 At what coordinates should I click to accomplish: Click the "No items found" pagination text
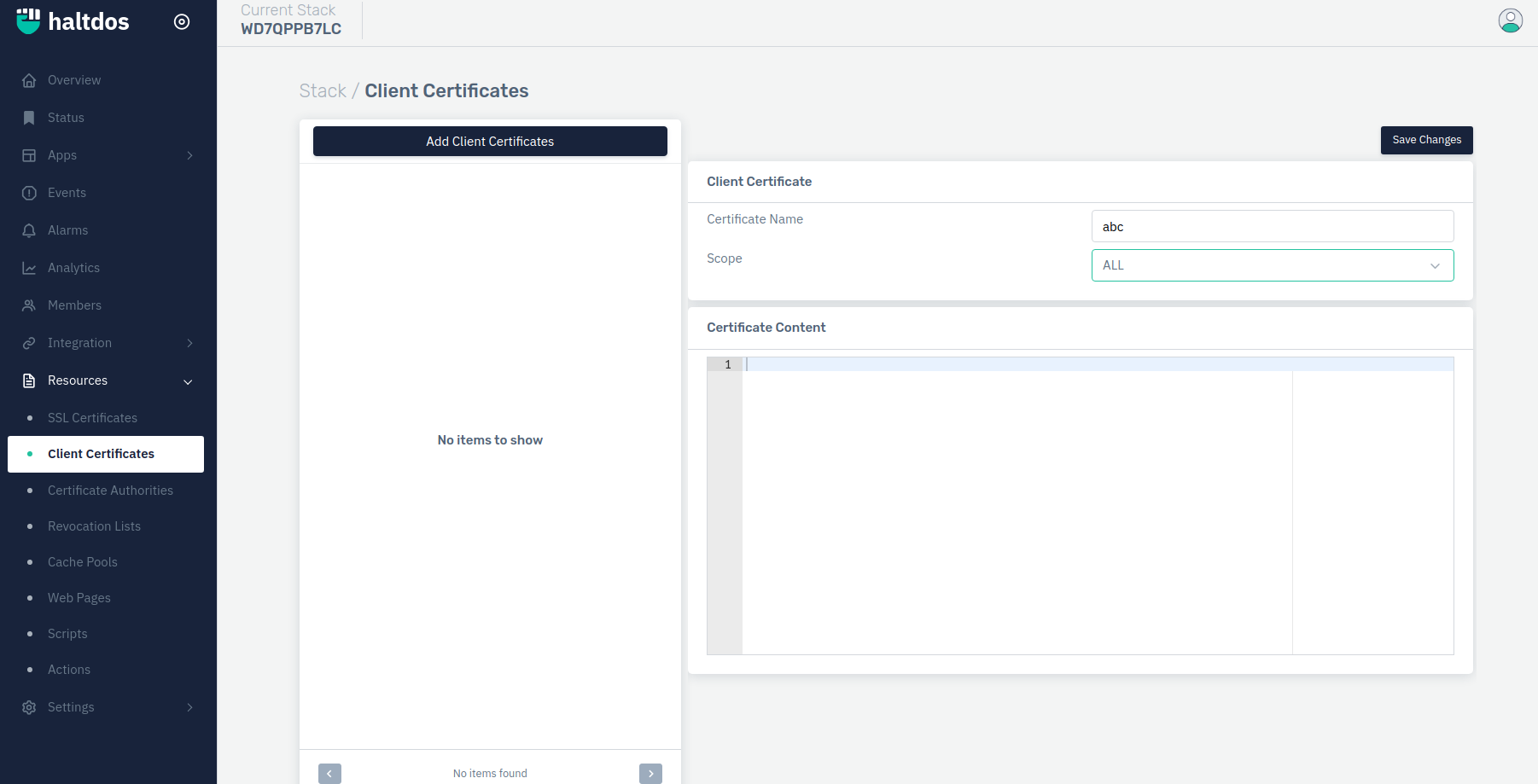click(x=490, y=774)
